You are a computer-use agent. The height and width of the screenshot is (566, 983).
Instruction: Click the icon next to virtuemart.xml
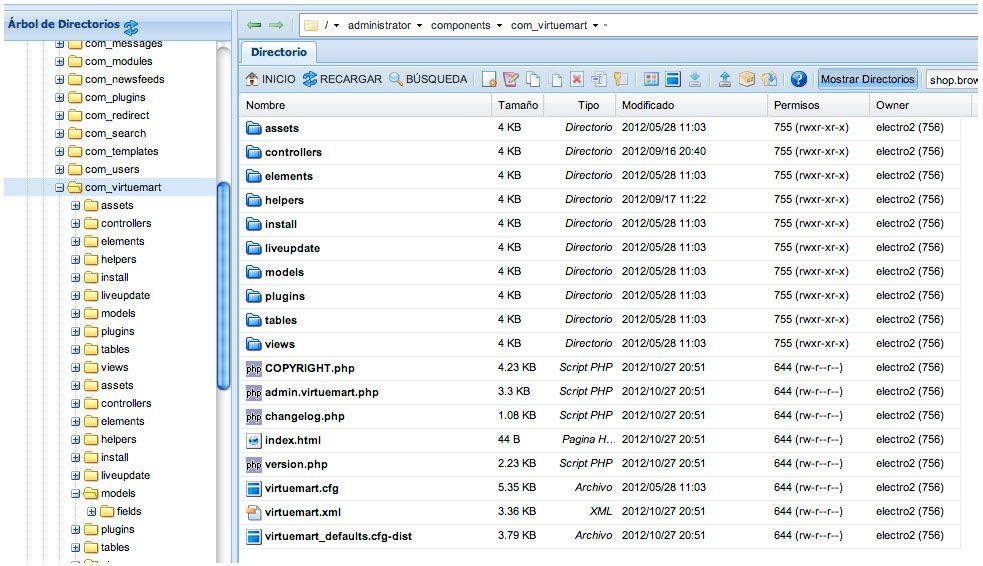pyautogui.click(x=253, y=513)
